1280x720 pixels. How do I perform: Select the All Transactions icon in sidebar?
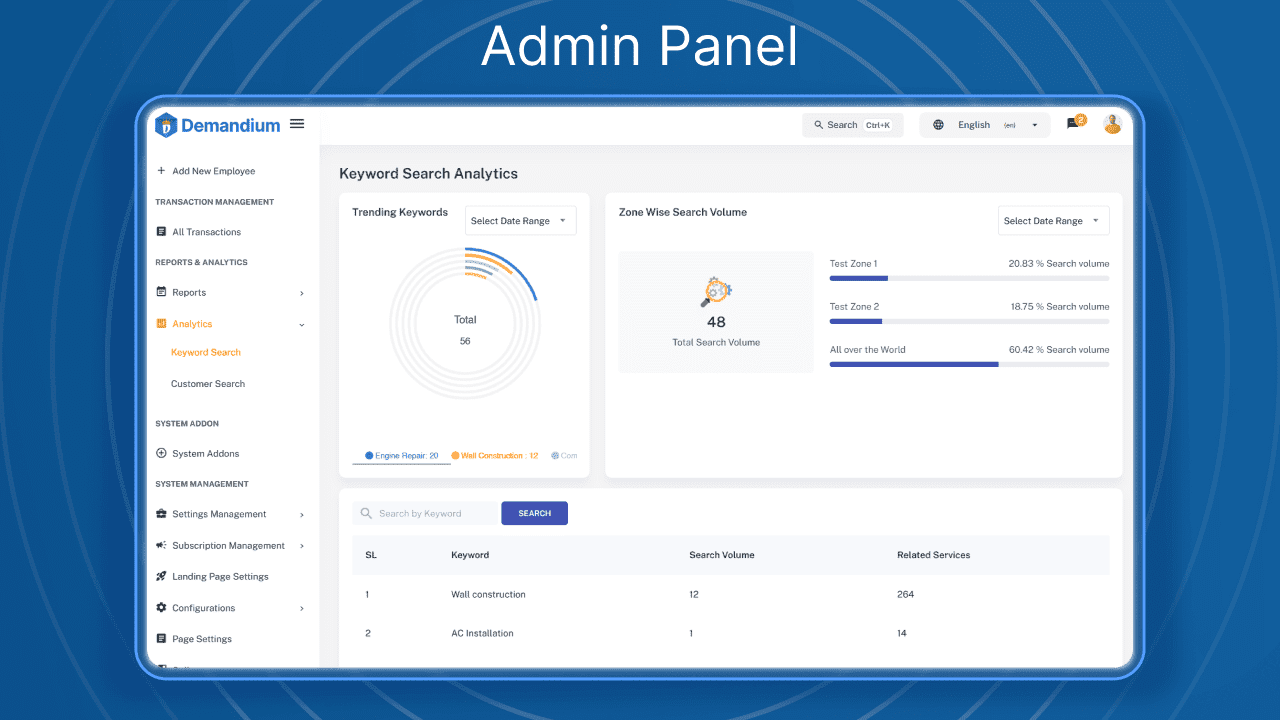pos(161,231)
